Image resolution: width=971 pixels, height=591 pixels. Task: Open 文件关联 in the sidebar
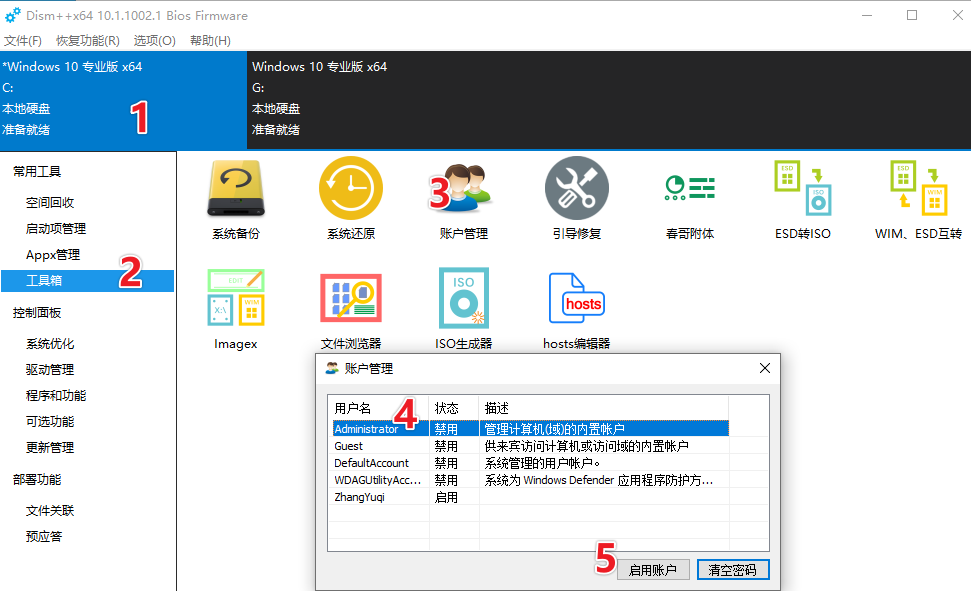[x=50, y=511]
